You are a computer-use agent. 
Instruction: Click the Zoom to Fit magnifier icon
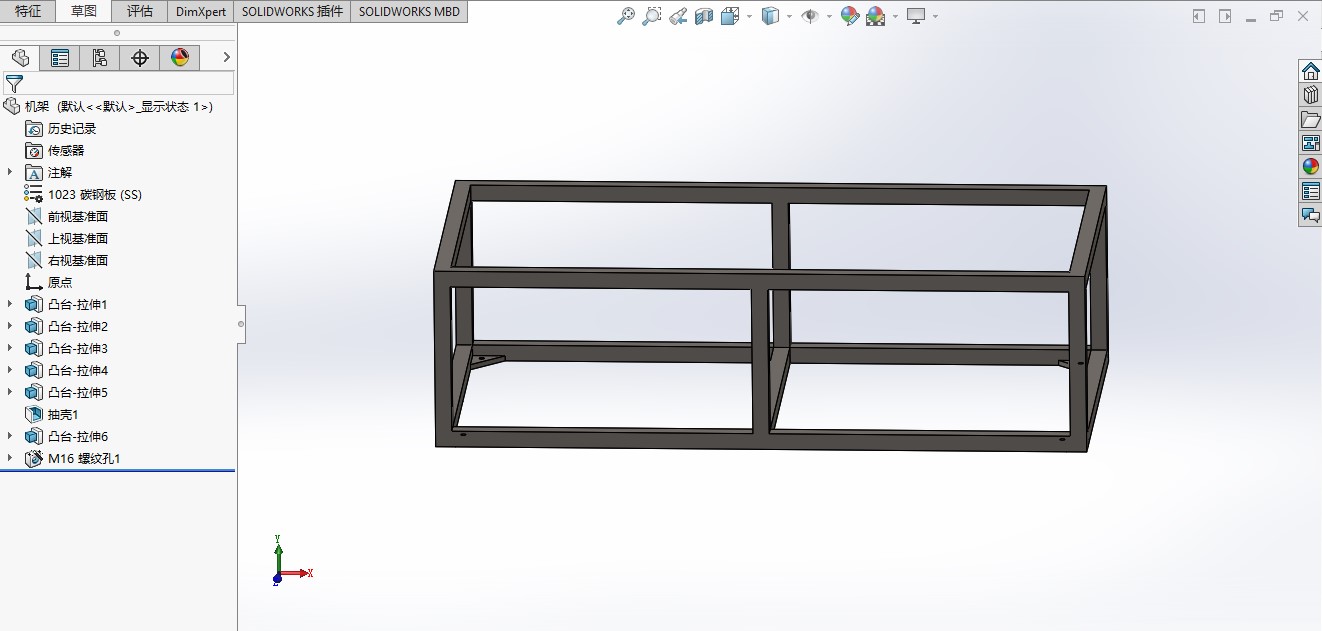(626, 16)
